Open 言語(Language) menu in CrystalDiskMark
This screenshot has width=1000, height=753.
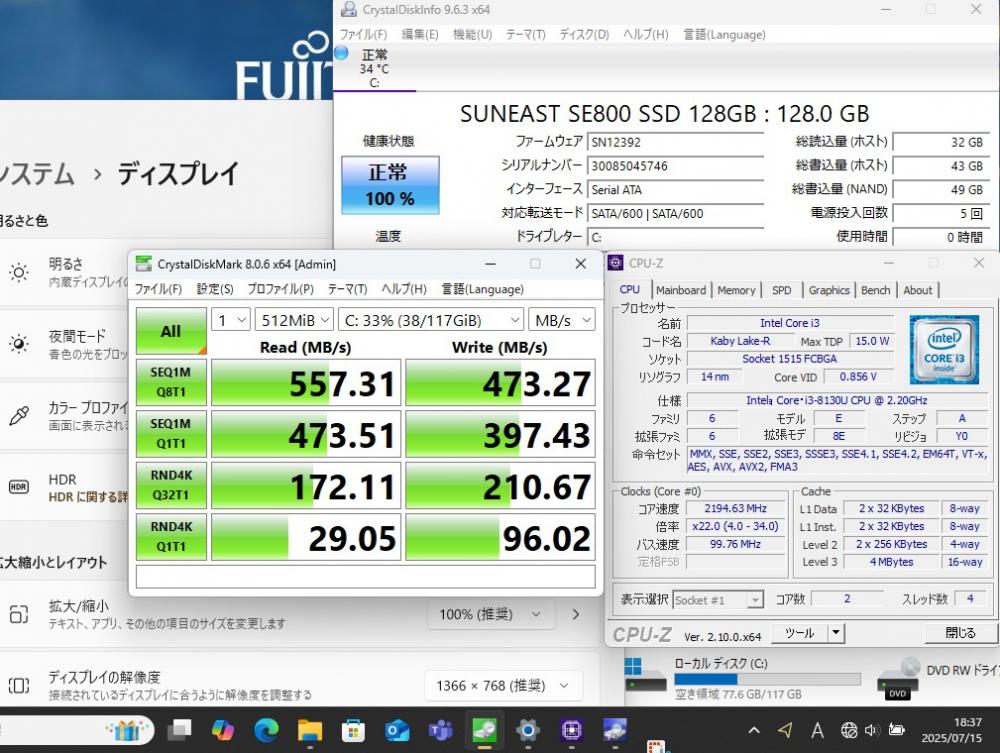tap(482, 289)
